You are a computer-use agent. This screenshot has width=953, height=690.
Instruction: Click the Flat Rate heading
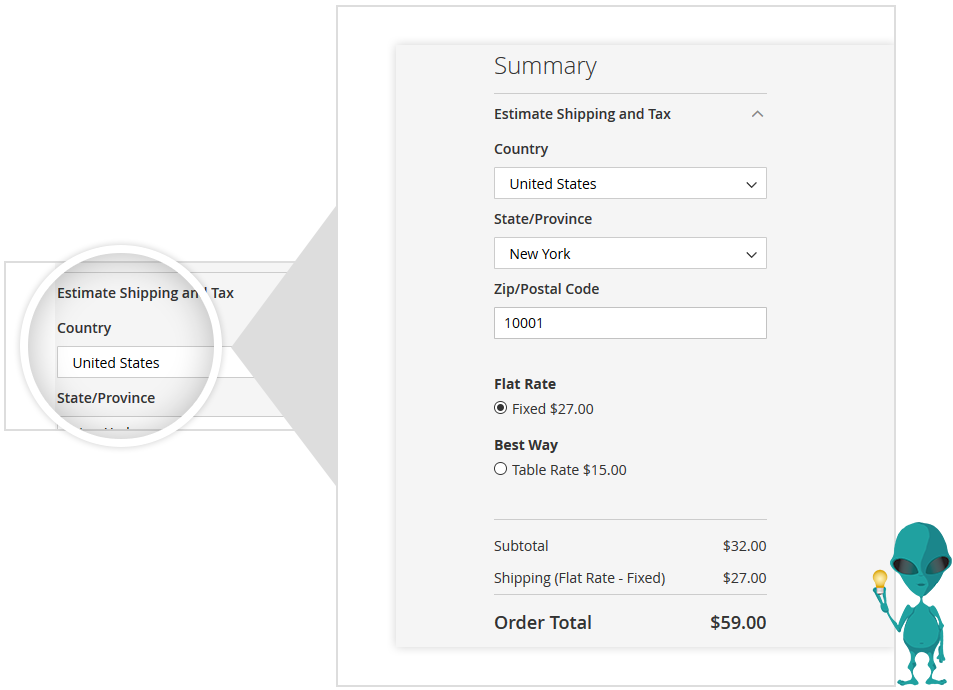tap(525, 384)
